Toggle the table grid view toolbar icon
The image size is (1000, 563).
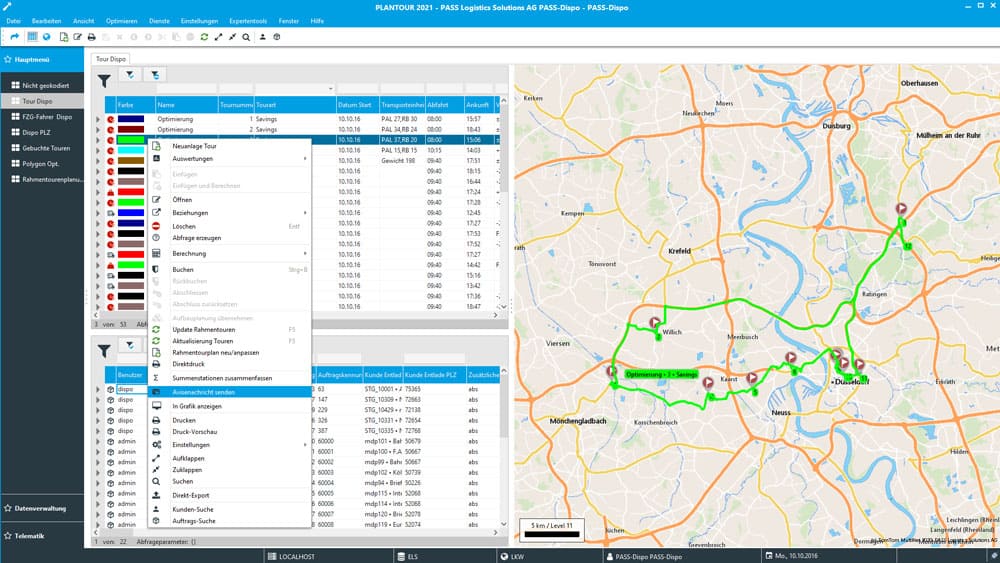tap(32, 37)
